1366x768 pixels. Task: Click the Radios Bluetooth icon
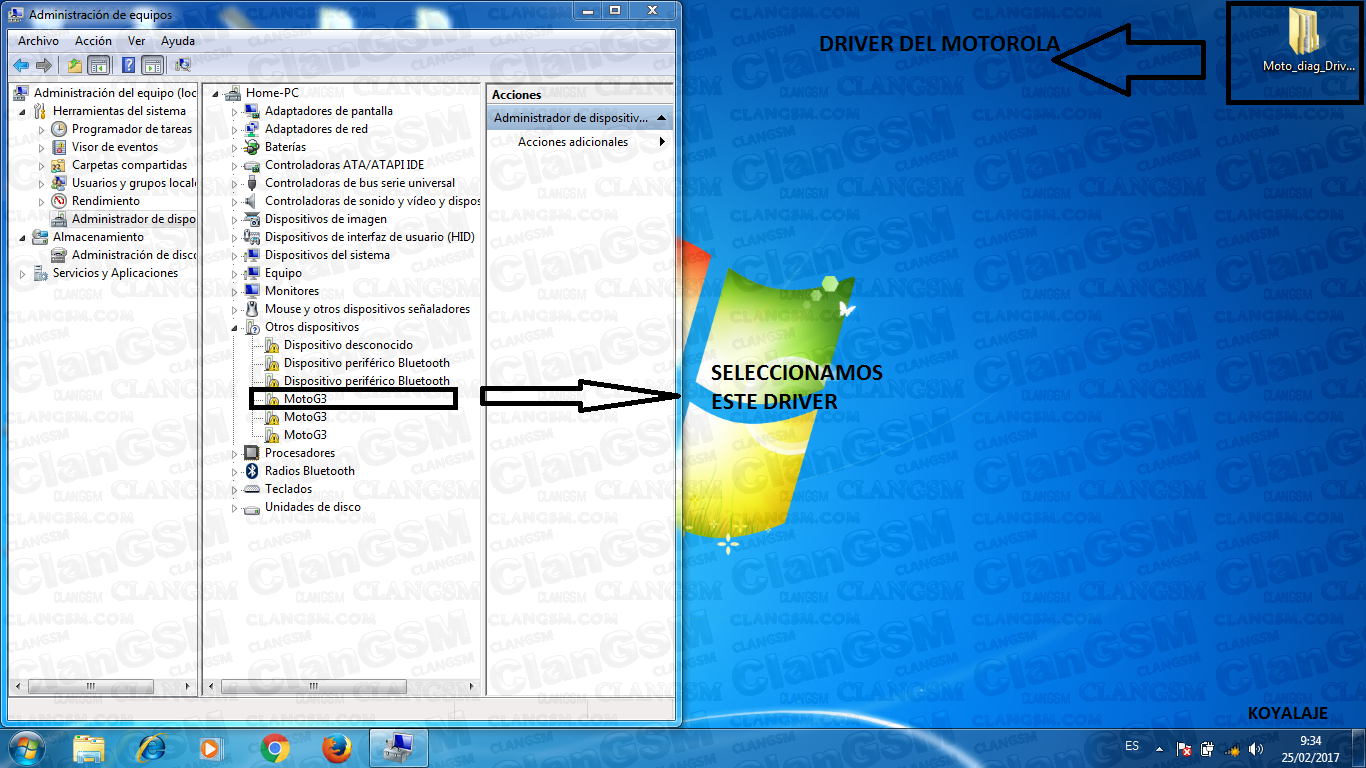[252, 471]
